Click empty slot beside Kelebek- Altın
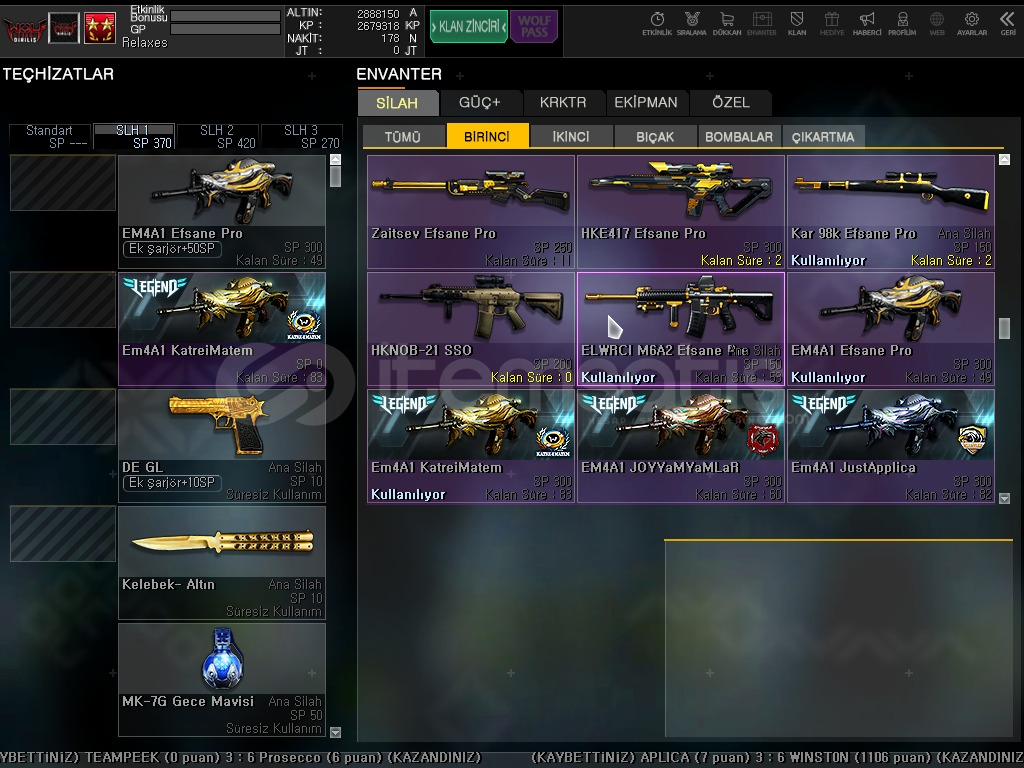The image size is (1024, 768). 63,534
